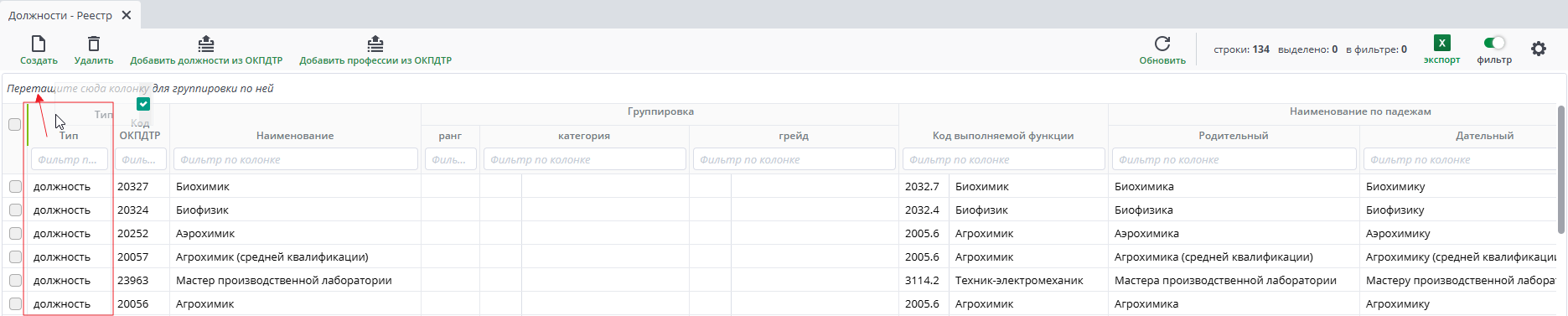Click the dative cell Аэрохимику
The image size is (1568, 316).
click(x=1458, y=233)
